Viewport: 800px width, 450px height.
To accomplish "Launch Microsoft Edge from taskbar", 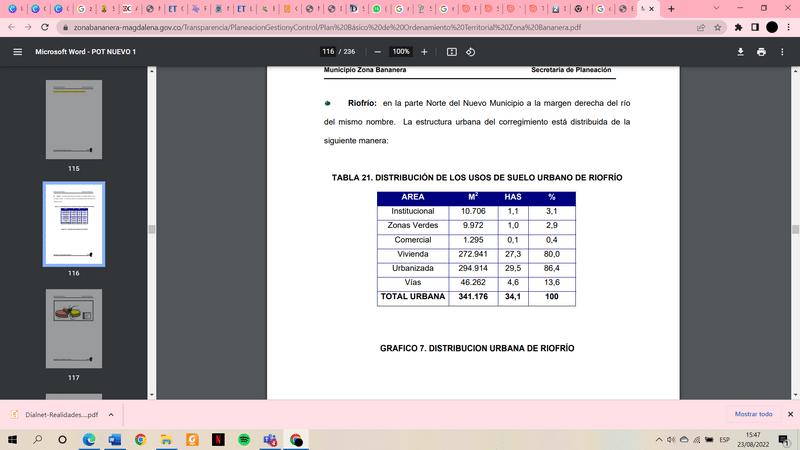I will pyautogui.click(x=89, y=439).
